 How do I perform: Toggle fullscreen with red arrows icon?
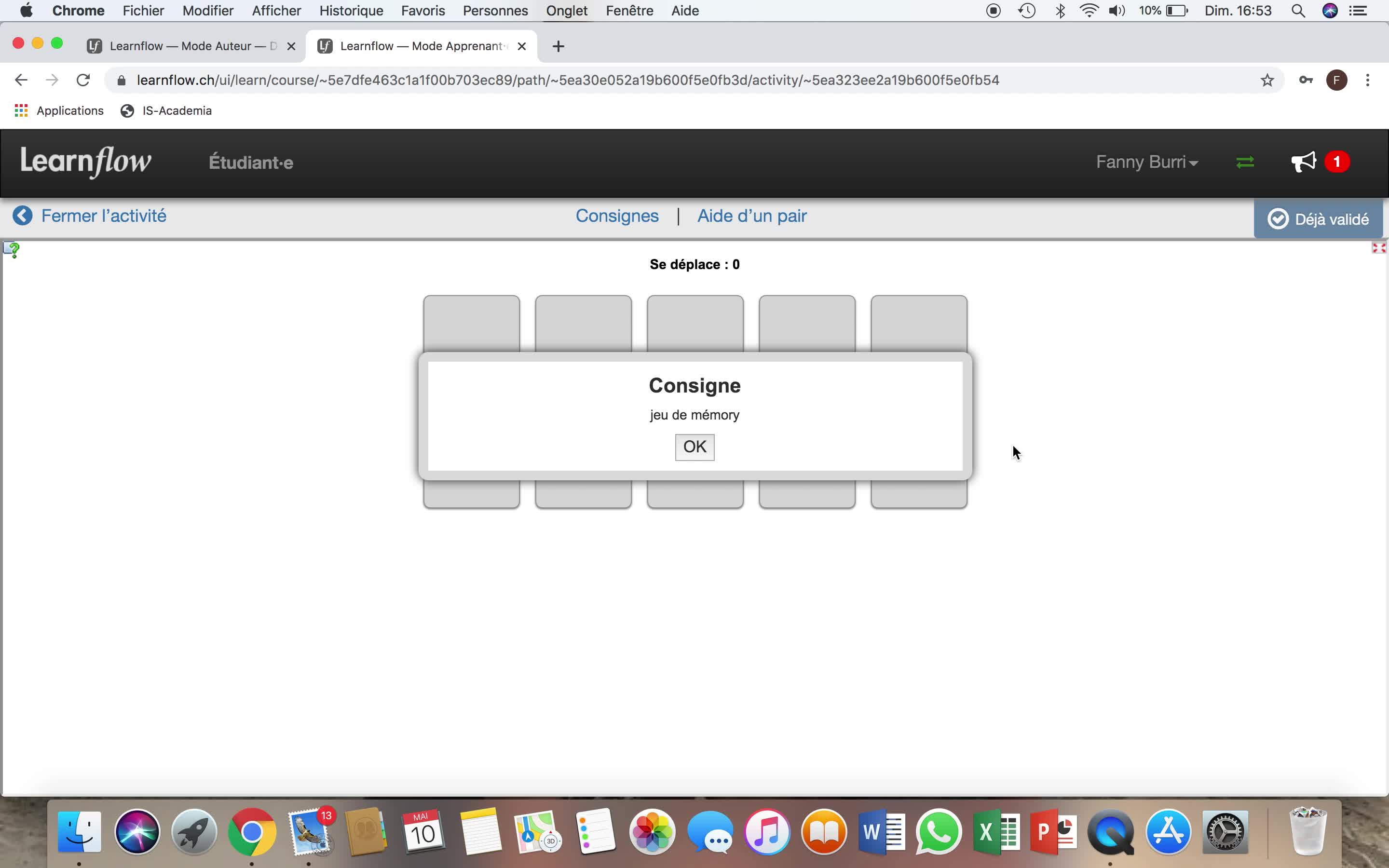pyautogui.click(x=1379, y=248)
